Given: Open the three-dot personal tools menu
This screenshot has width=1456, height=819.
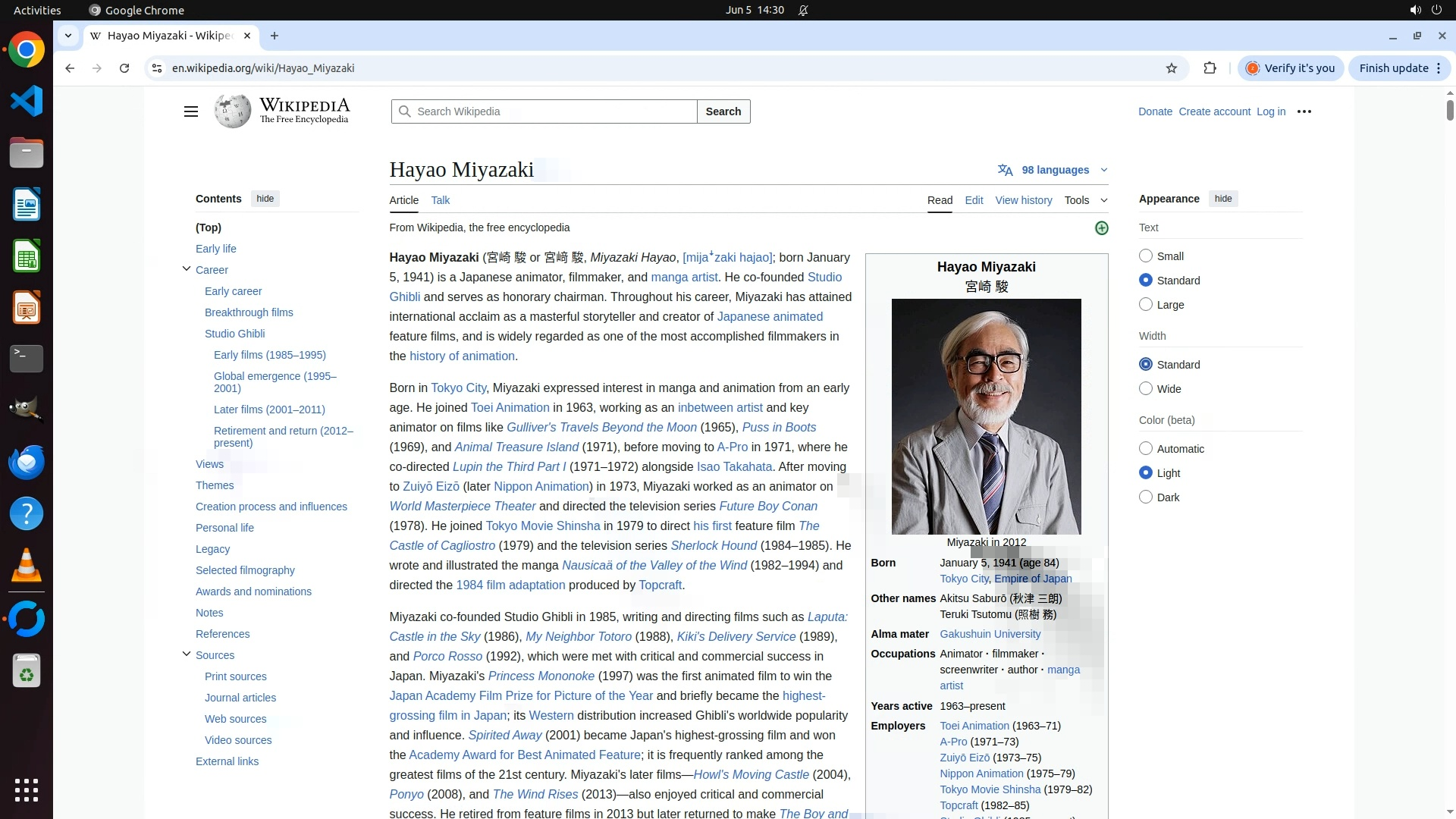Looking at the screenshot, I should click(1304, 111).
